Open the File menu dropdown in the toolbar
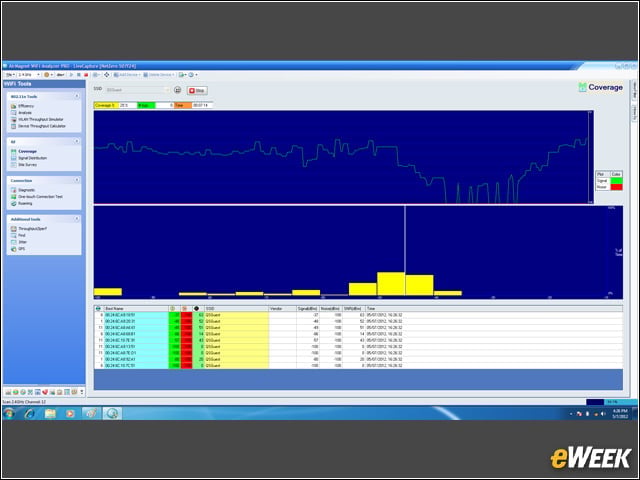The width and height of the screenshot is (640, 480). tap(10, 75)
